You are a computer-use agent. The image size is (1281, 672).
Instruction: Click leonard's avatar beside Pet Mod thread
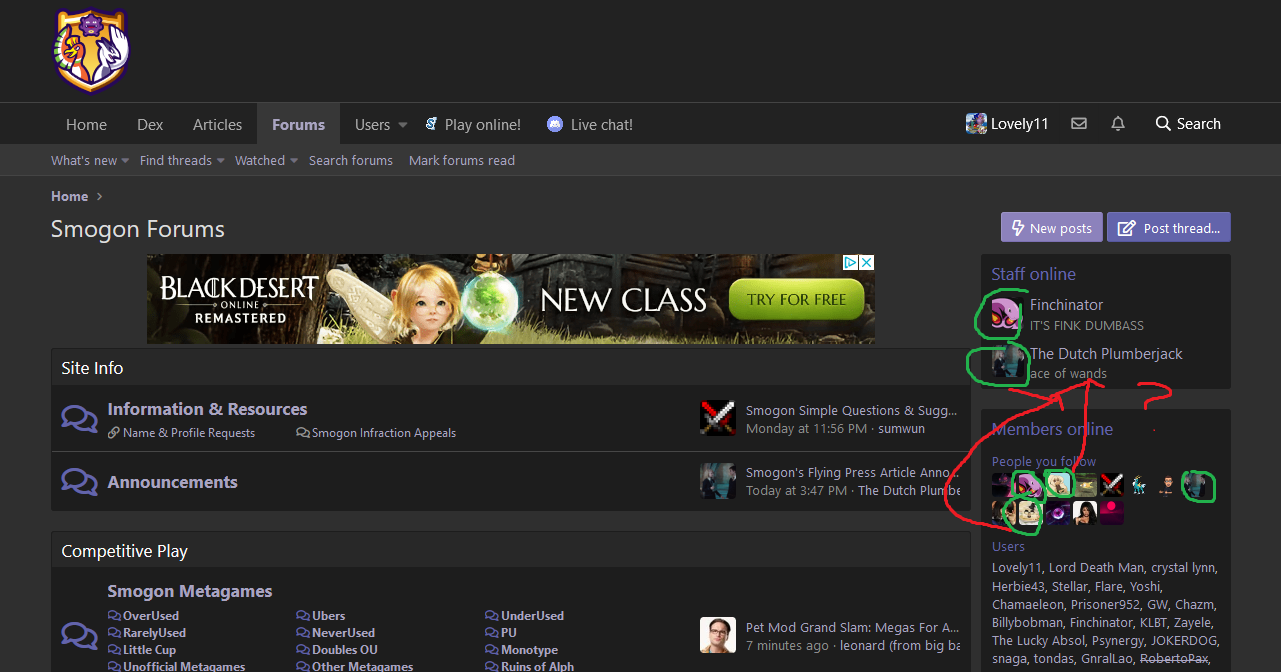coord(718,635)
